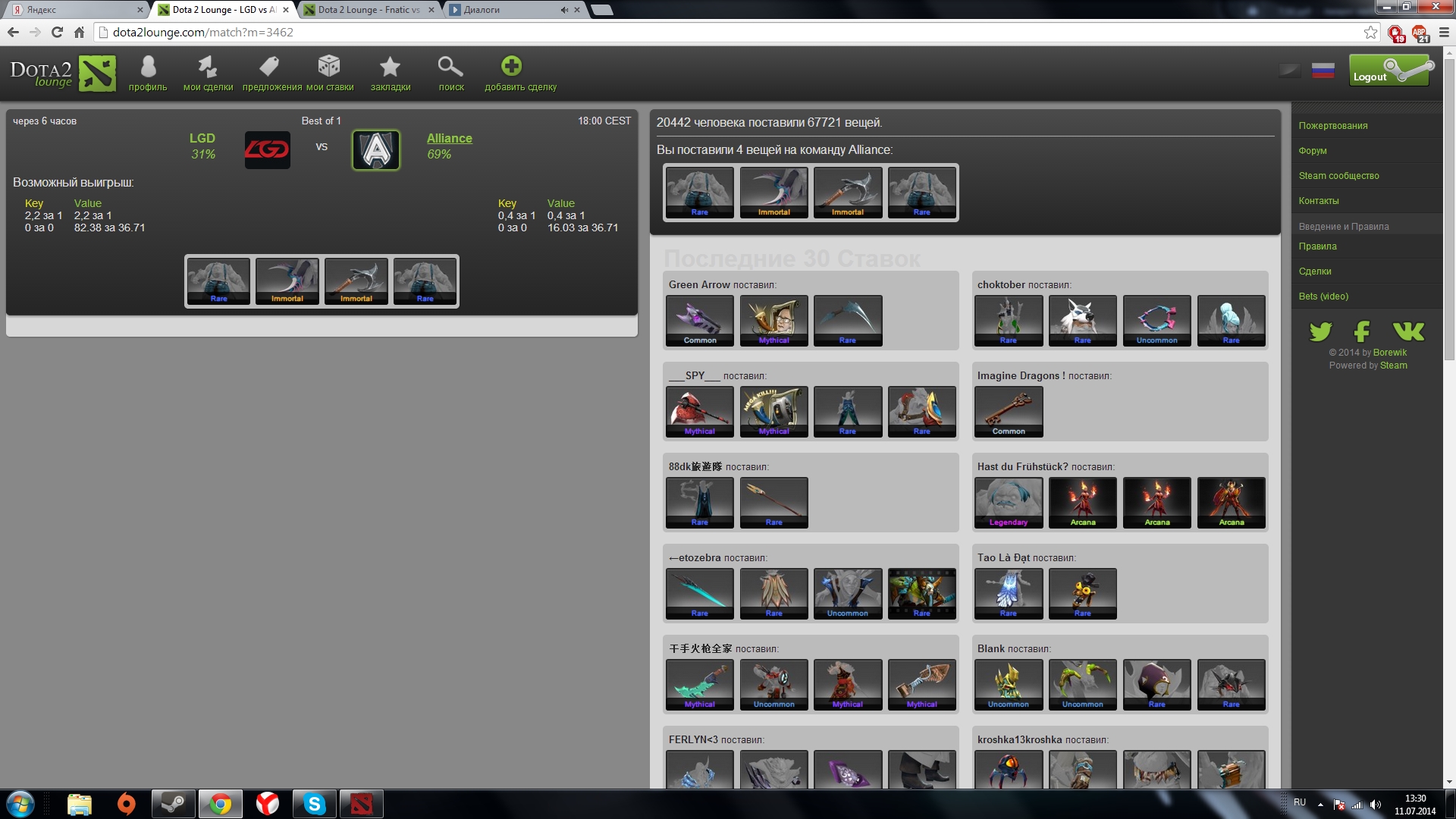
Task: Click Hast du Frühstück? Legendary item
Action: pos(1009,503)
